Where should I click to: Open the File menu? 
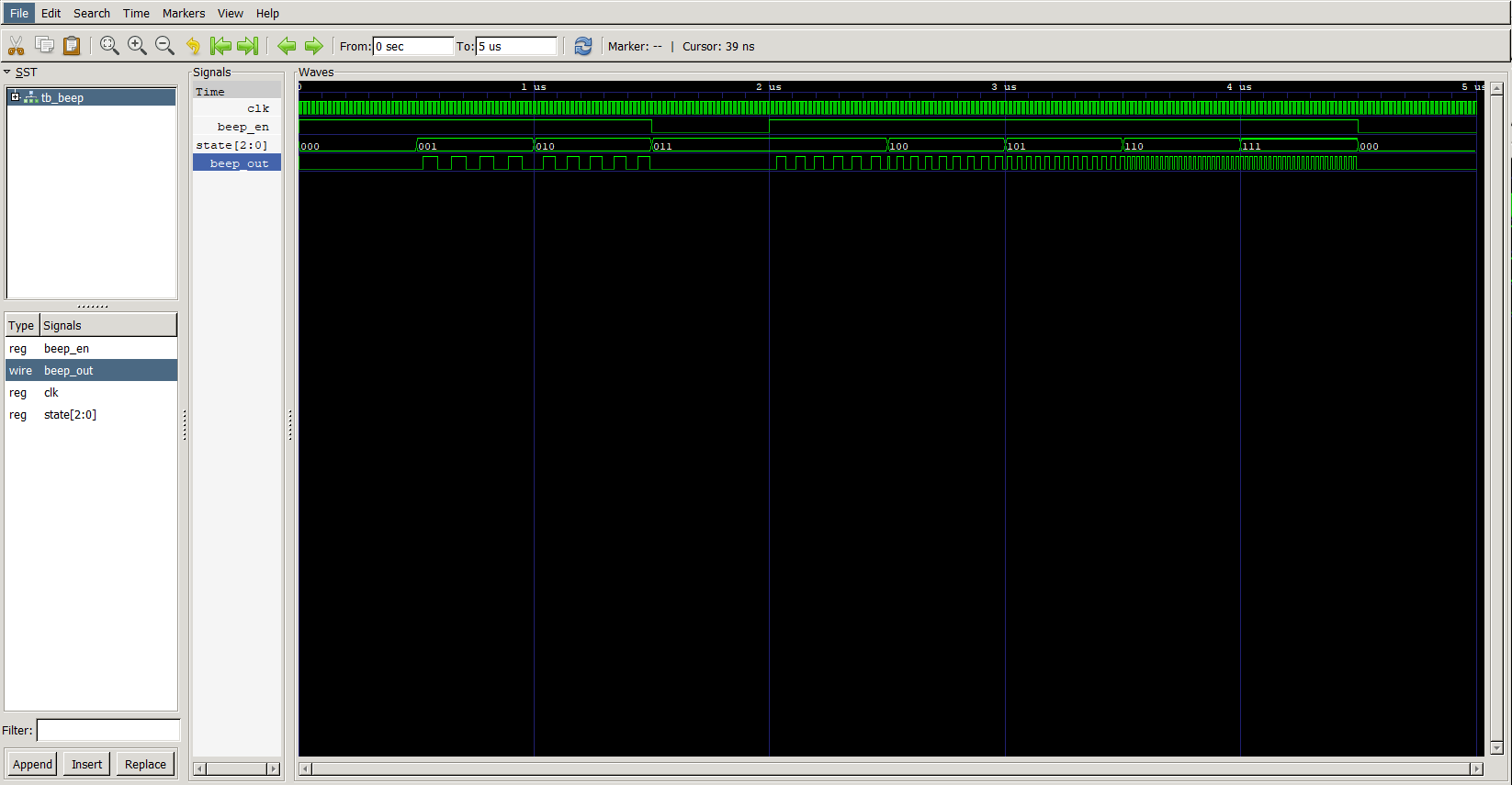point(19,13)
